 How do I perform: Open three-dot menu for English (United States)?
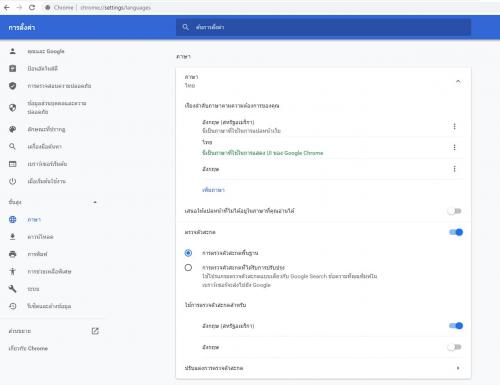click(x=454, y=126)
